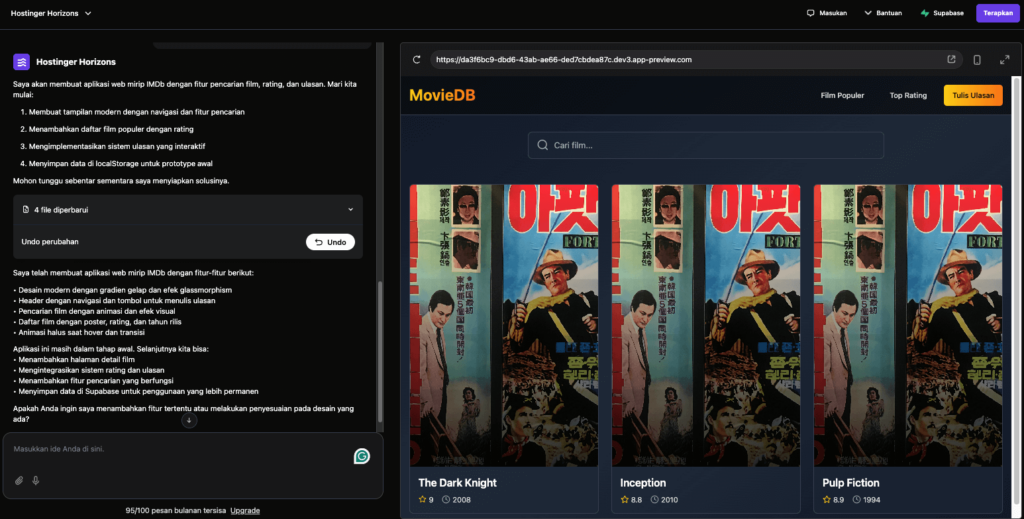Open preview in new tab icon
Image resolution: width=1024 pixels, height=519 pixels.
952,59
